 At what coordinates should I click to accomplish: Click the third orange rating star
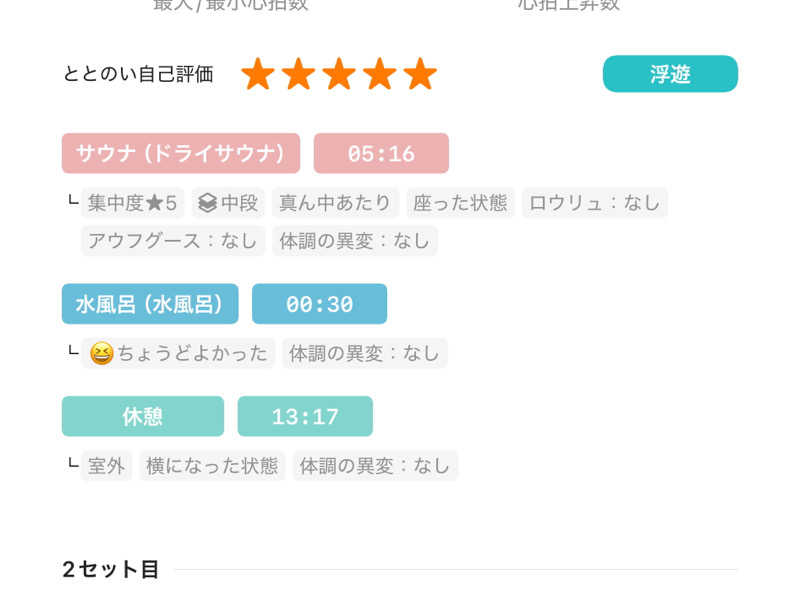[339, 74]
